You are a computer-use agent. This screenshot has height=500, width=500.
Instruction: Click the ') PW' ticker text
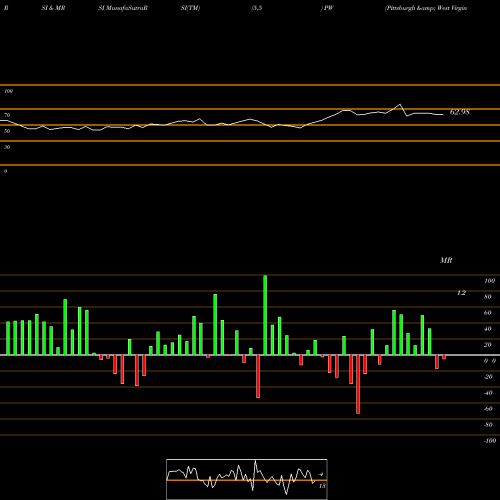[x=327, y=8]
